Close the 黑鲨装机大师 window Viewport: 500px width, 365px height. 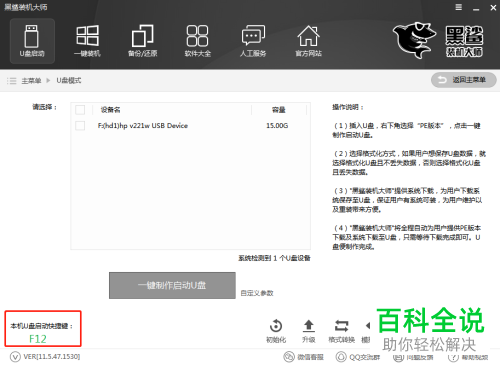[493, 7]
